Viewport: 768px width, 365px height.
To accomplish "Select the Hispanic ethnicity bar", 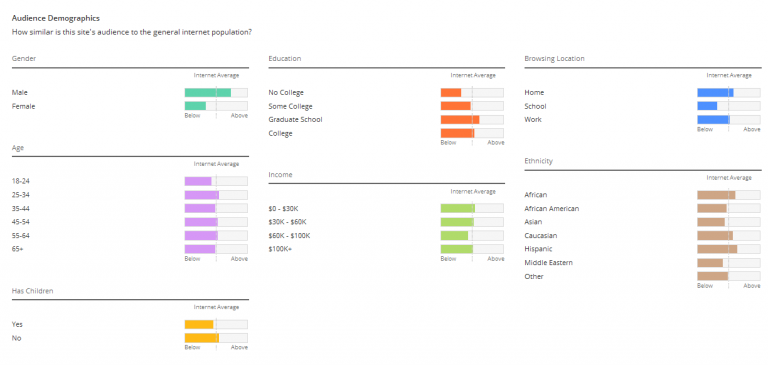I will tap(729, 249).
